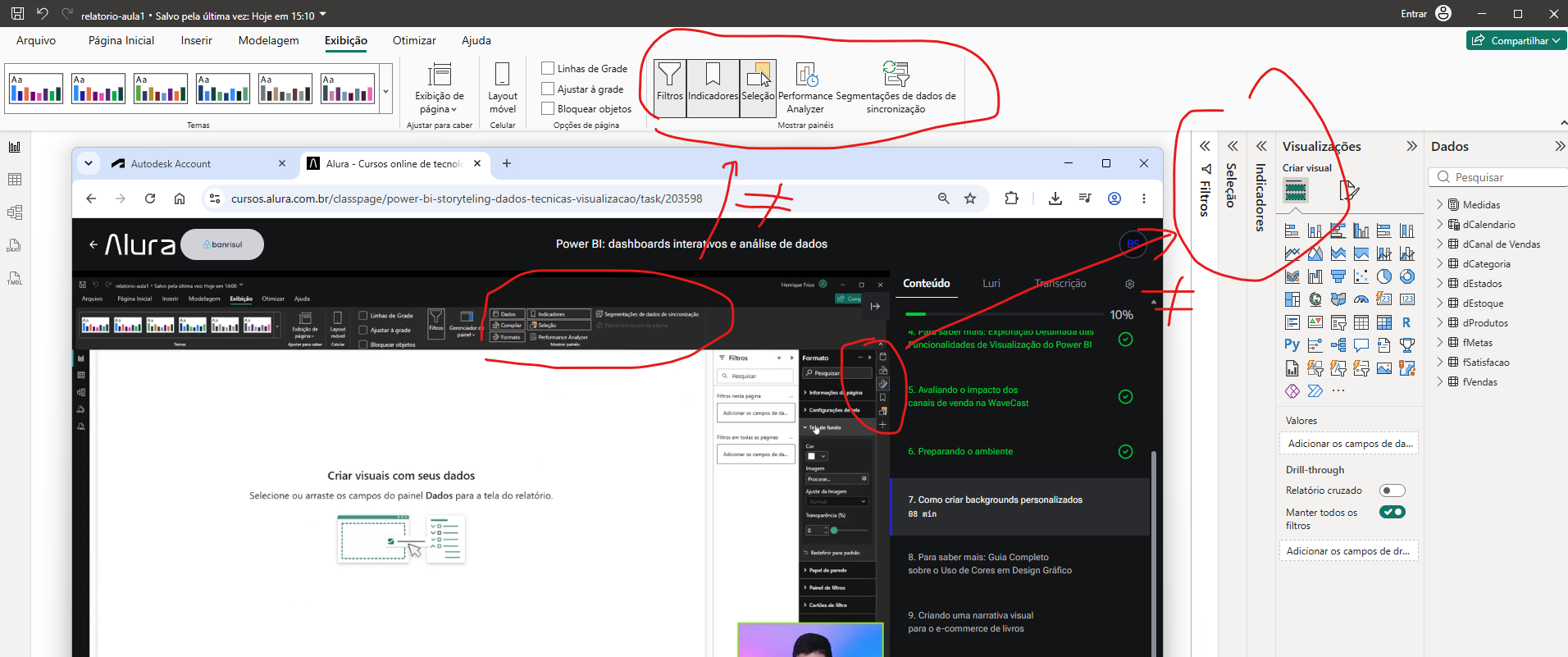Screen dimensions: 1568x657
Task: Switch to Report view in the left sidebar
Action: click(15, 147)
